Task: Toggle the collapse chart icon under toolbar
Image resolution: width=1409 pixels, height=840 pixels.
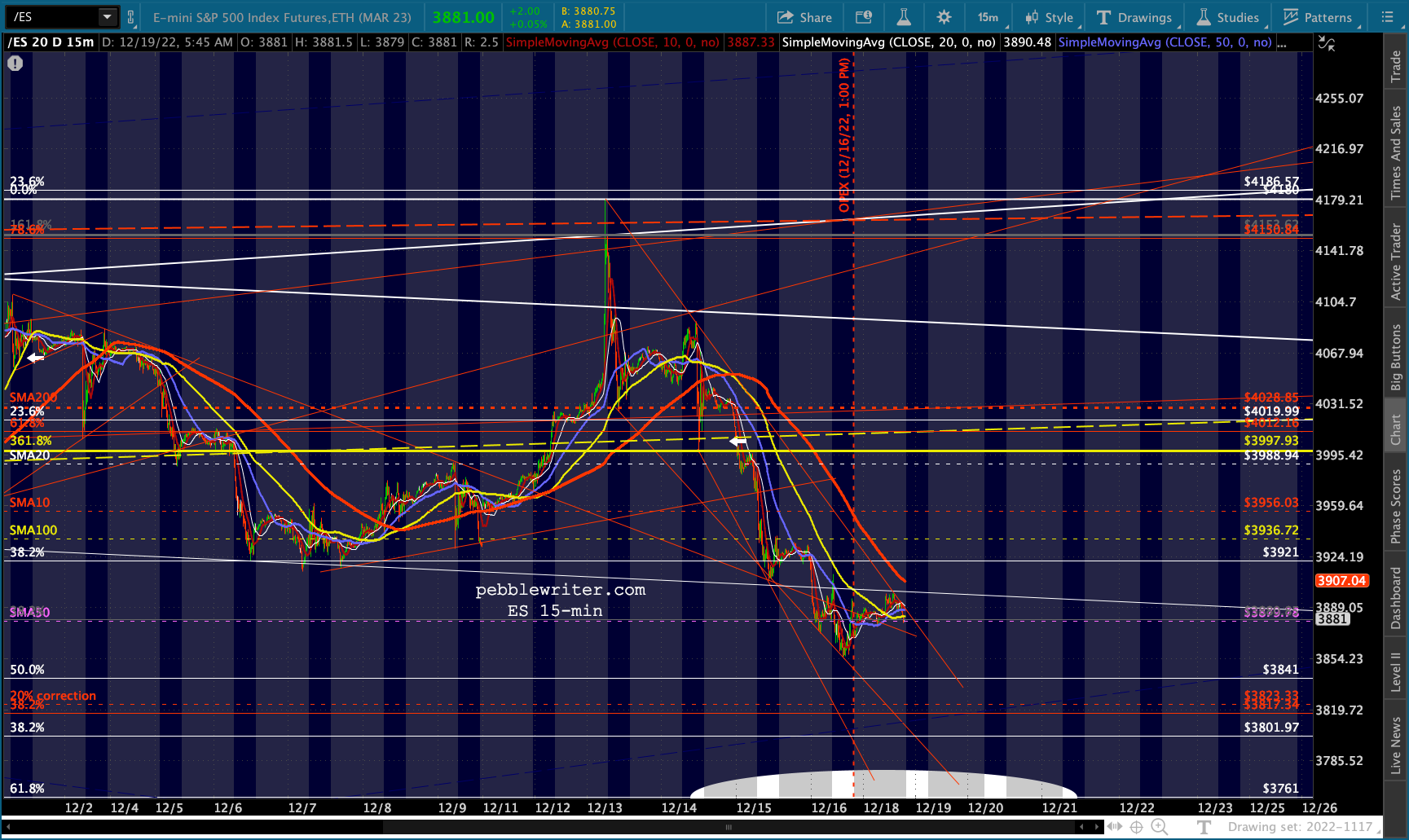Action: (1327, 44)
